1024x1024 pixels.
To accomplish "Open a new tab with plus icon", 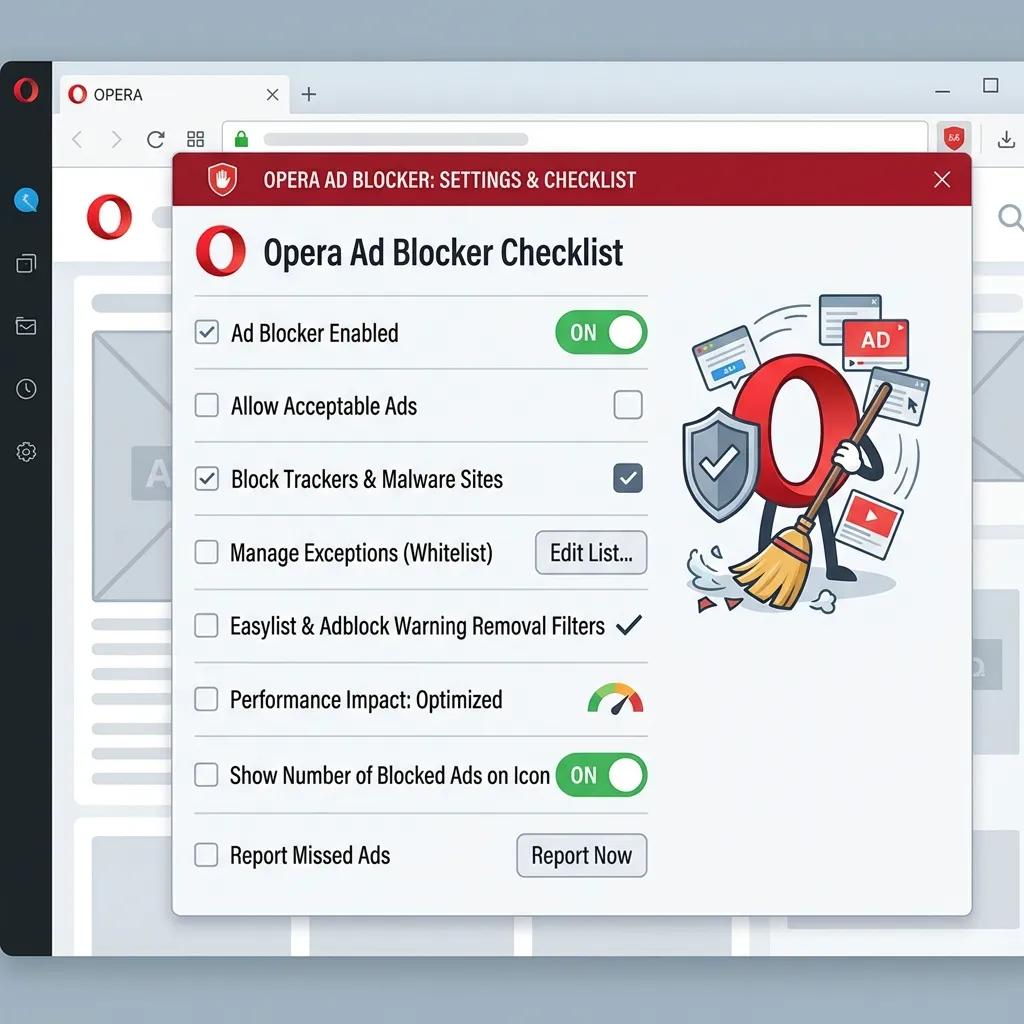I will point(309,94).
